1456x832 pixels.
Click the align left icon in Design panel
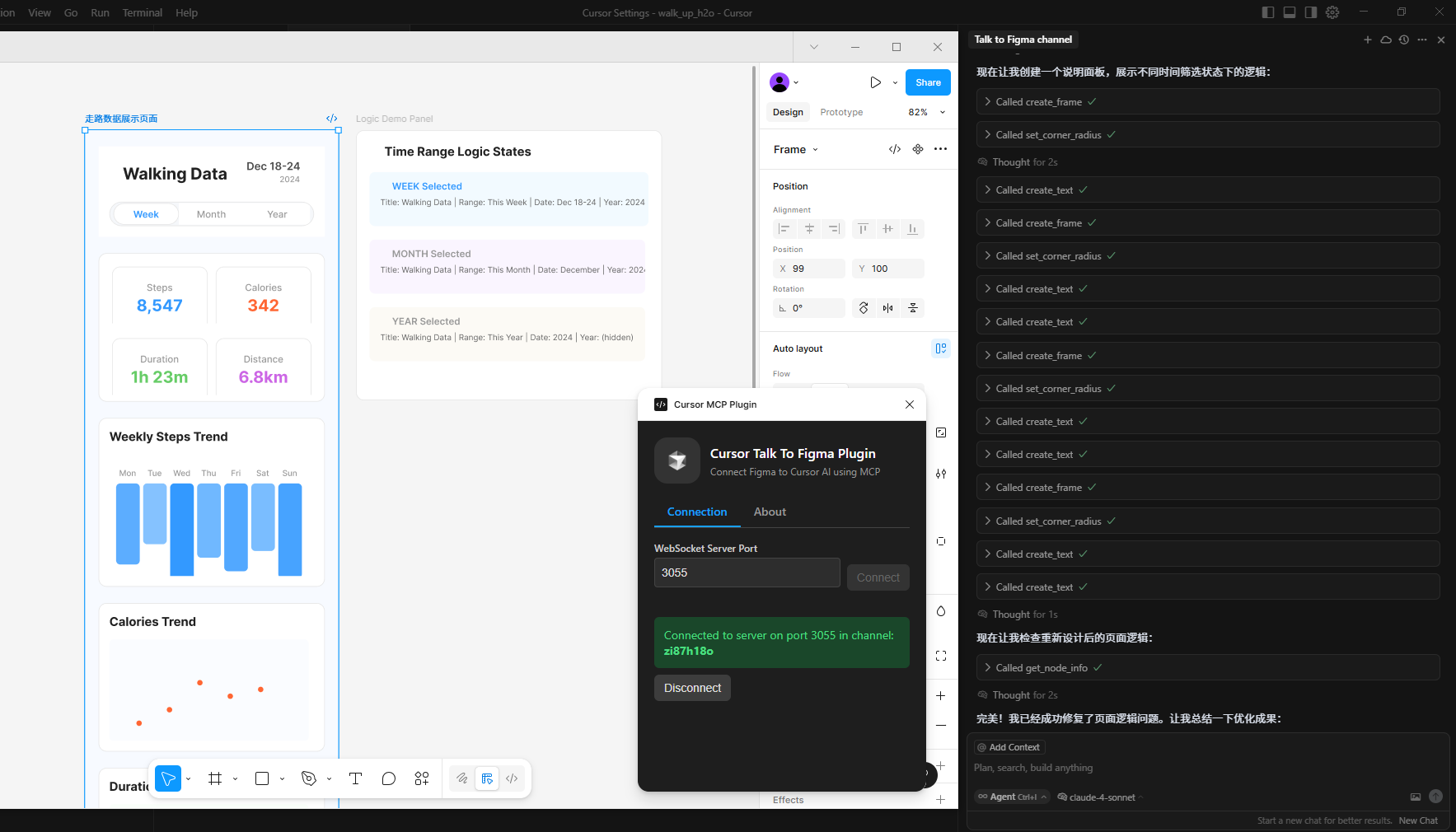pyautogui.click(x=784, y=228)
